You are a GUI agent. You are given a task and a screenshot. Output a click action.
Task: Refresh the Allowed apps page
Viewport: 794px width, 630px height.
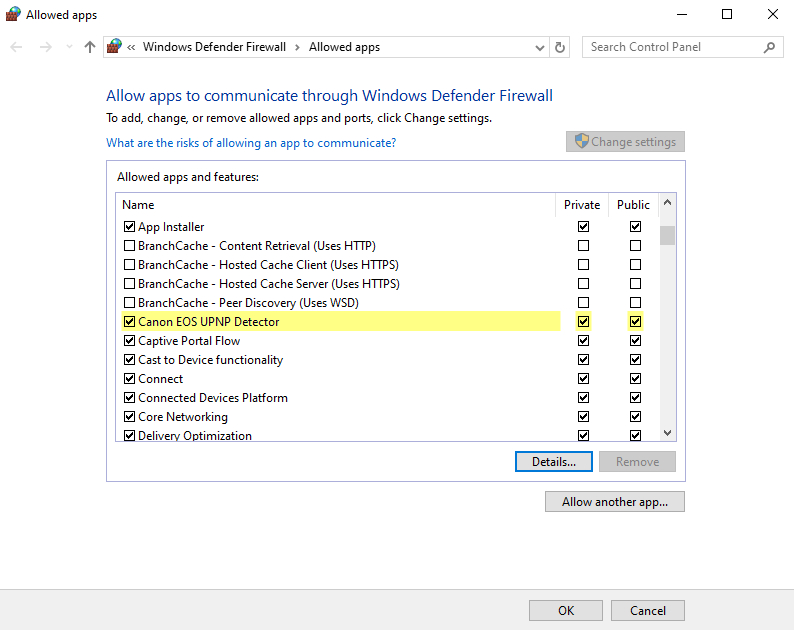(x=560, y=47)
